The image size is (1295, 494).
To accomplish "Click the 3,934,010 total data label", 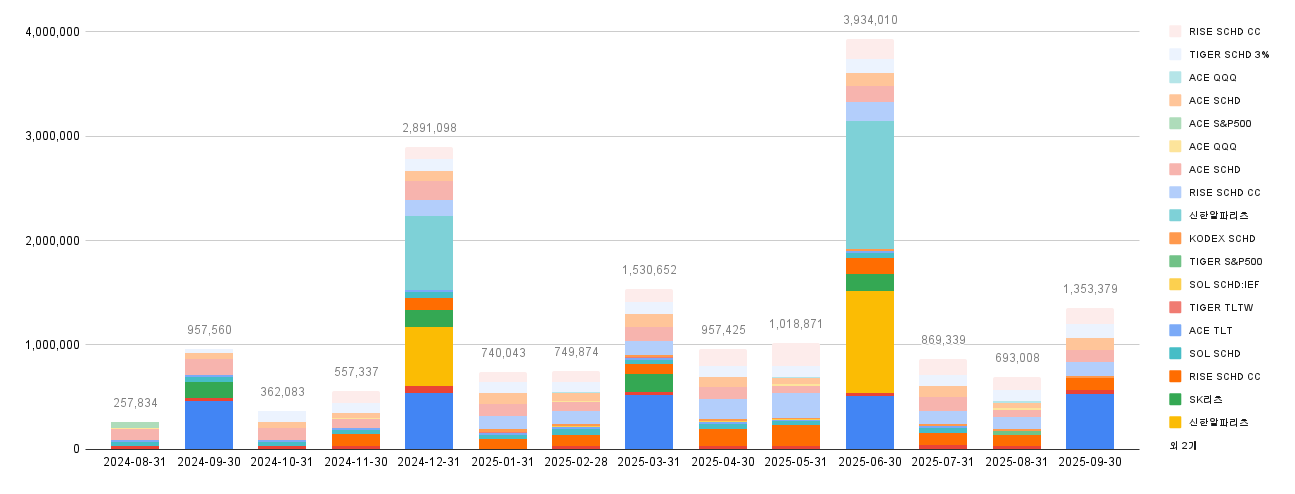I will 869,20.
